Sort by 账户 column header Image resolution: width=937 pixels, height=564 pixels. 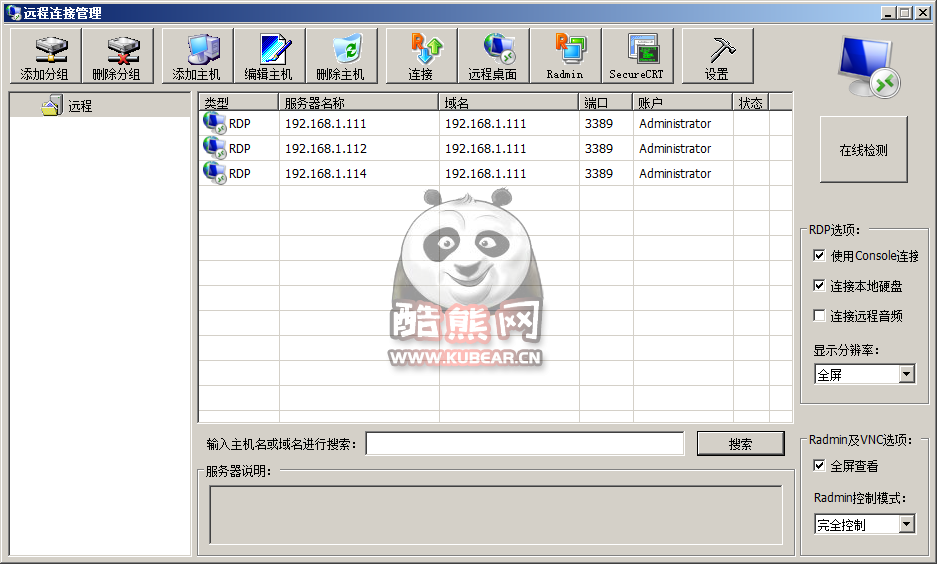682,103
